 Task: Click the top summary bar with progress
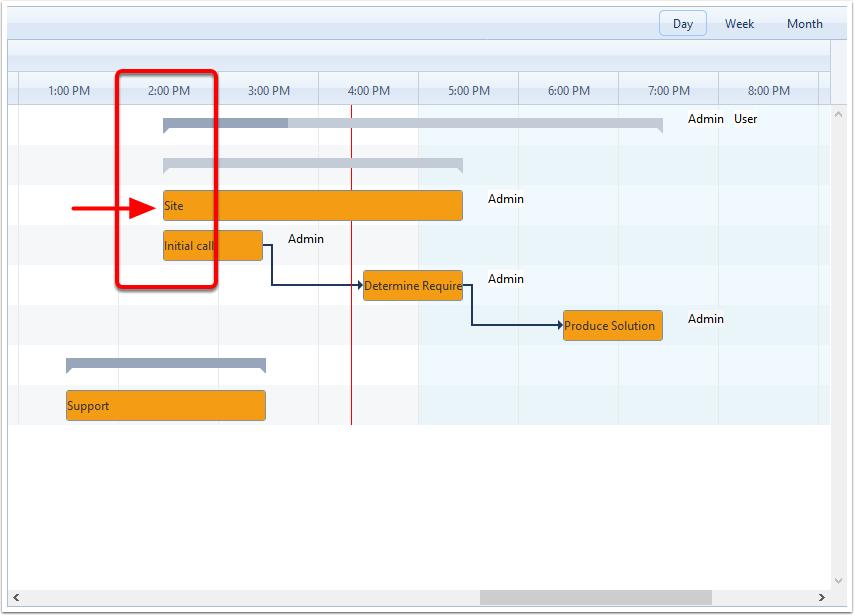(413, 125)
